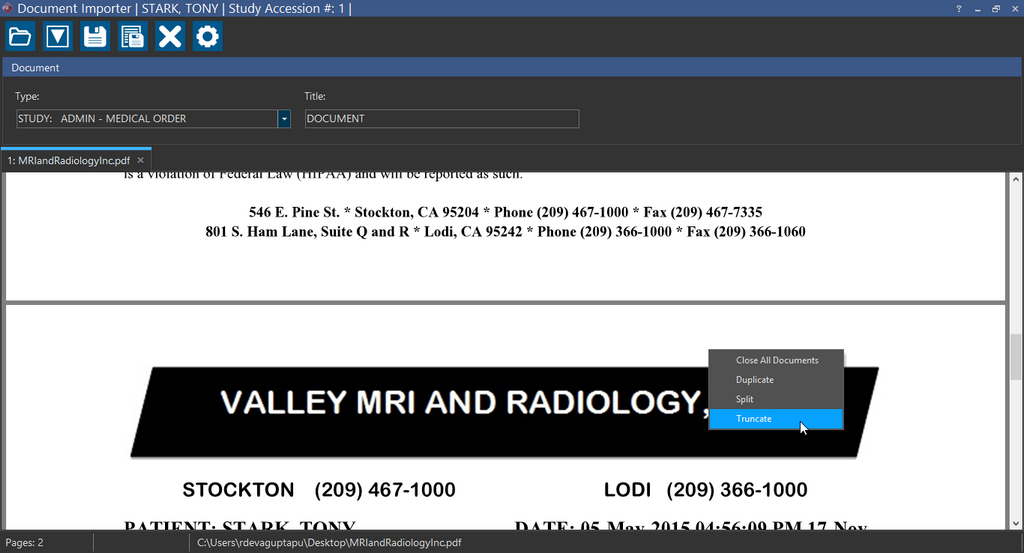Choose Close All Documents from context menu
Viewport: 1024px width, 553px height.
click(x=777, y=360)
